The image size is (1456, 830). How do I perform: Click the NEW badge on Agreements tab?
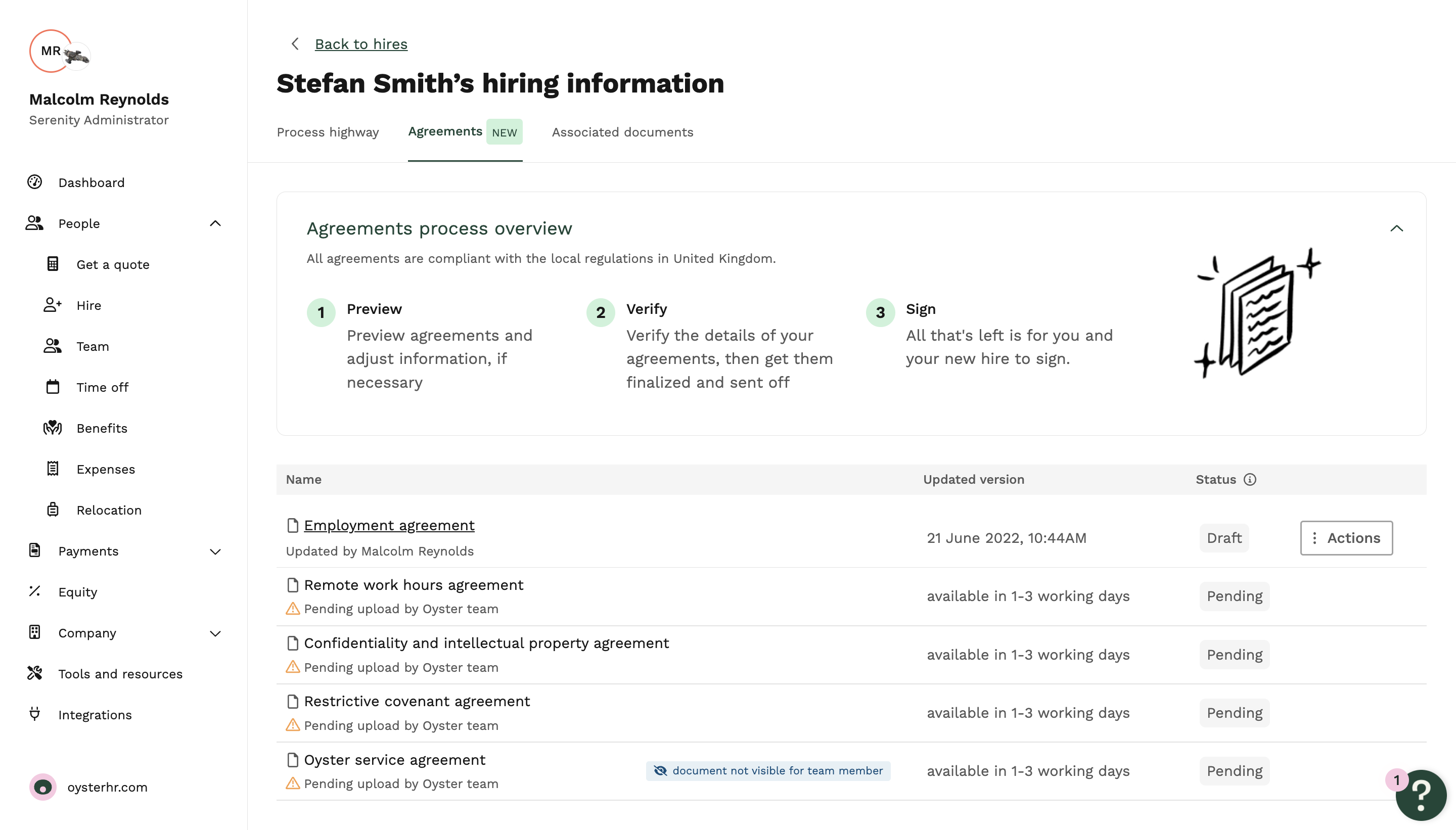coord(504,132)
